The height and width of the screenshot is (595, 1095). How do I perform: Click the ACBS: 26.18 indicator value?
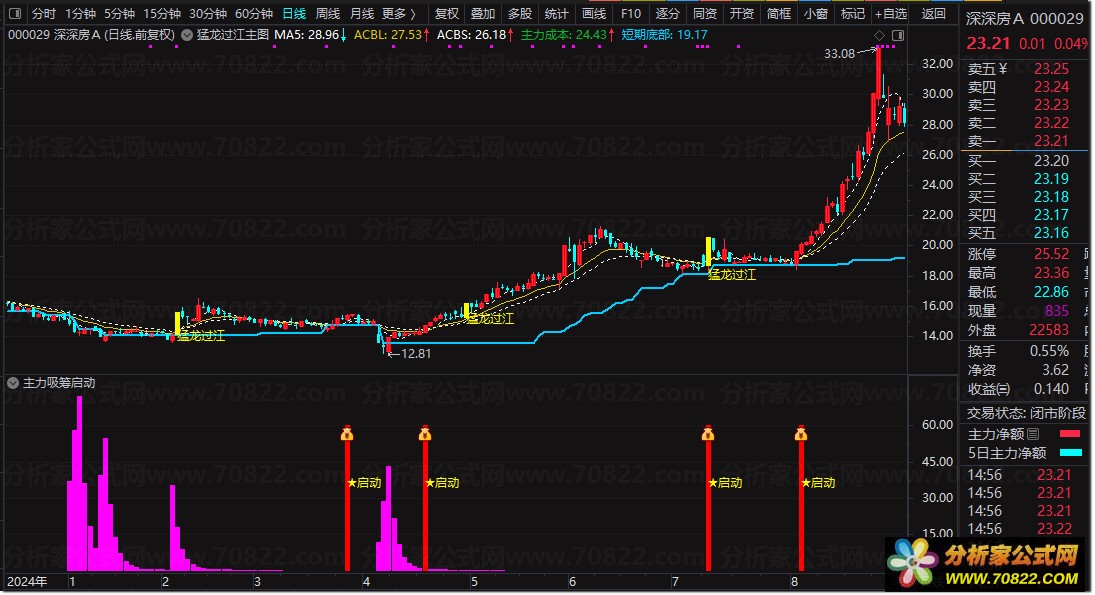click(x=476, y=35)
